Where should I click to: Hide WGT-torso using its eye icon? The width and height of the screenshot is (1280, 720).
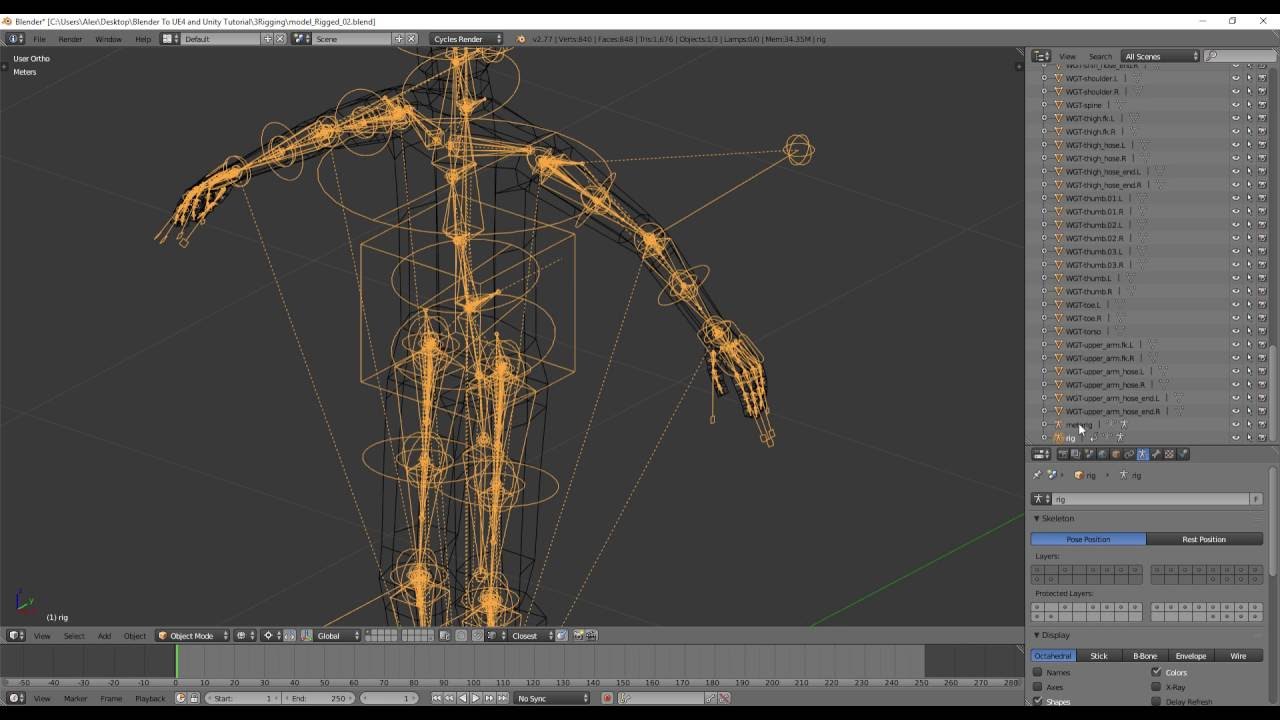point(1235,331)
